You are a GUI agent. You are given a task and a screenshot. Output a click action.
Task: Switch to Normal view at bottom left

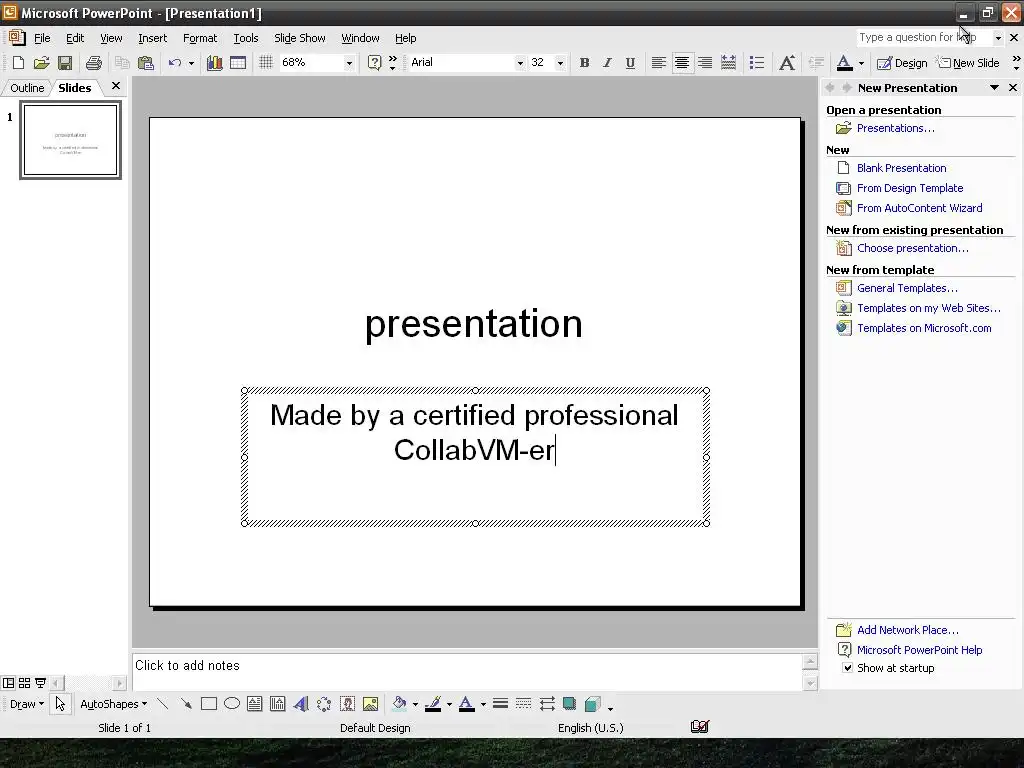8,683
